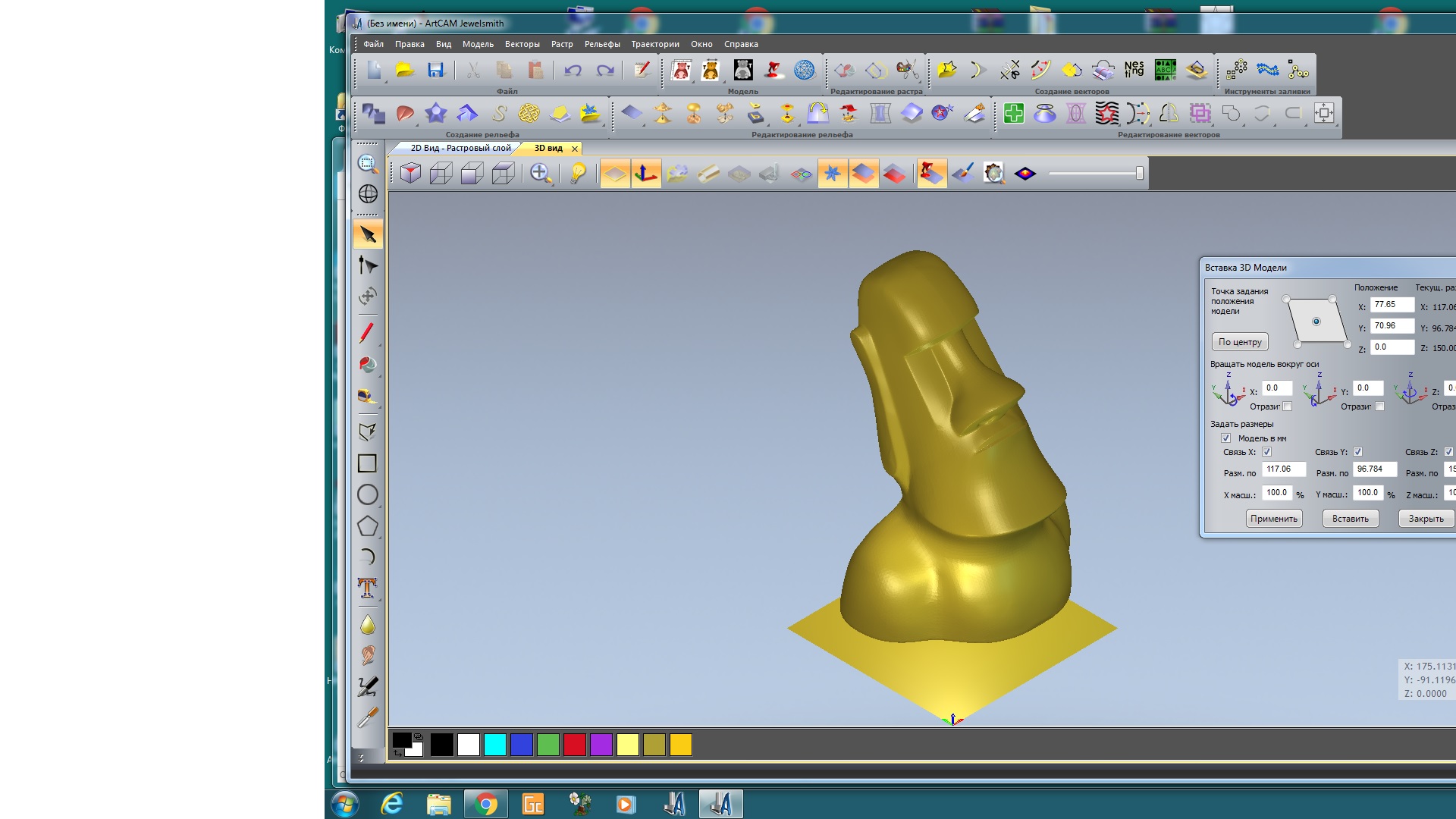This screenshot has width=1456, height=819.
Task: Open the 'Векторы' menu
Action: pyautogui.click(x=522, y=44)
